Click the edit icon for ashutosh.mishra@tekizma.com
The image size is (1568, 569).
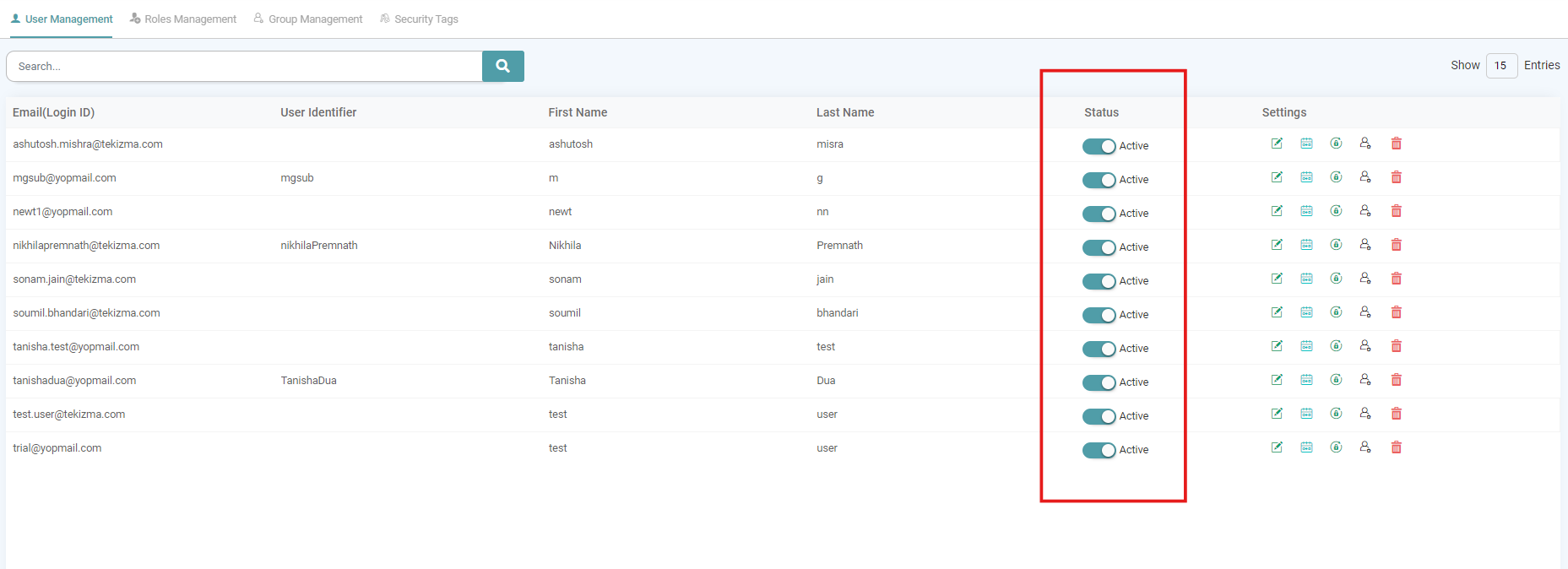1277,144
